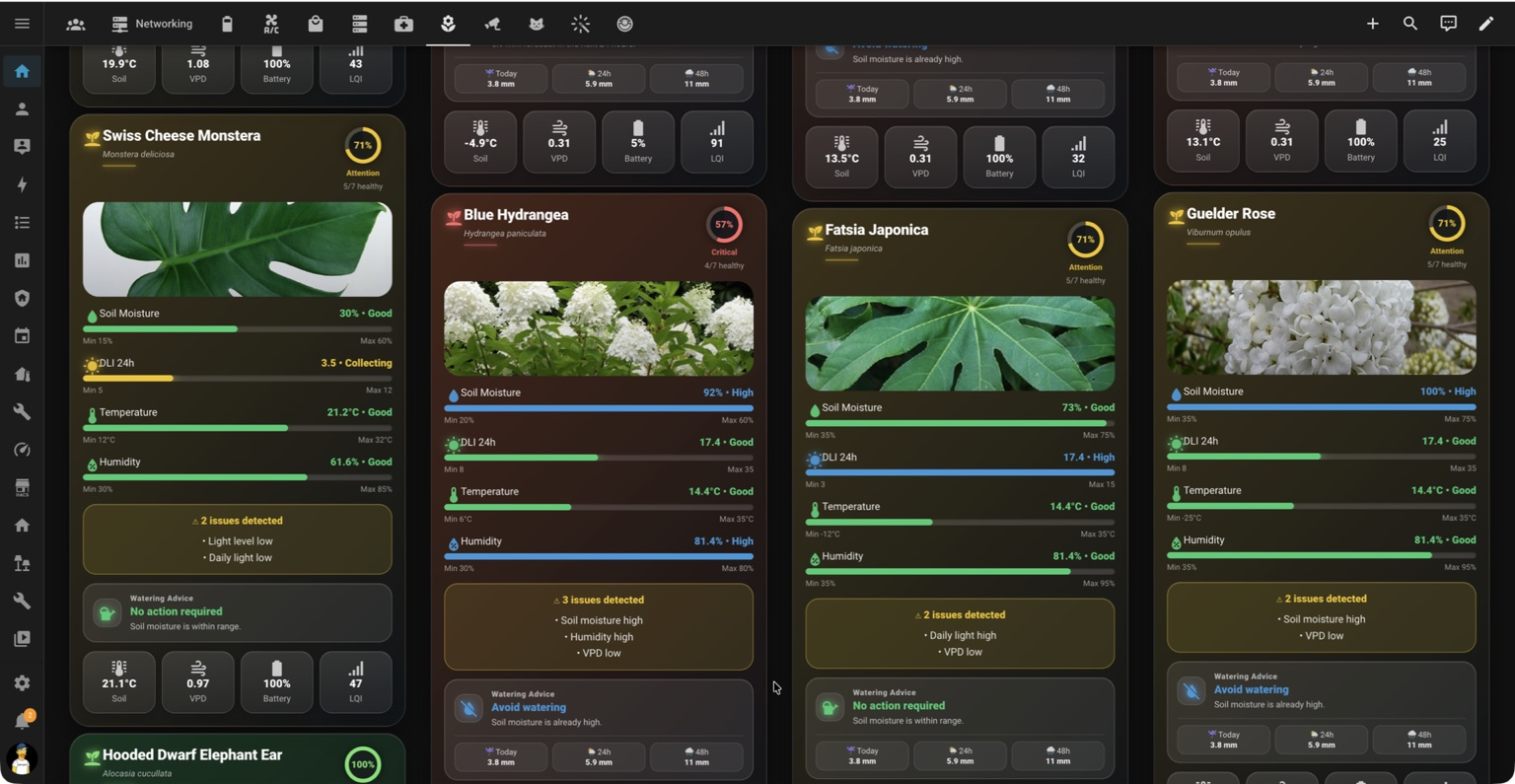Image resolution: width=1515 pixels, height=784 pixels.
Task: Click Blue Hydrangea humidity bar
Action: click(599, 556)
